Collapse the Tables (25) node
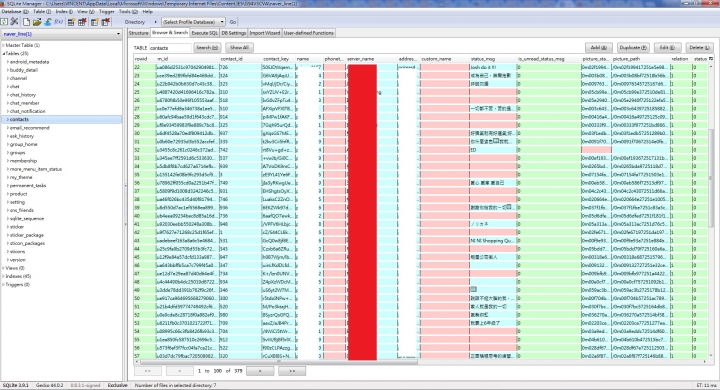 coord(3,54)
